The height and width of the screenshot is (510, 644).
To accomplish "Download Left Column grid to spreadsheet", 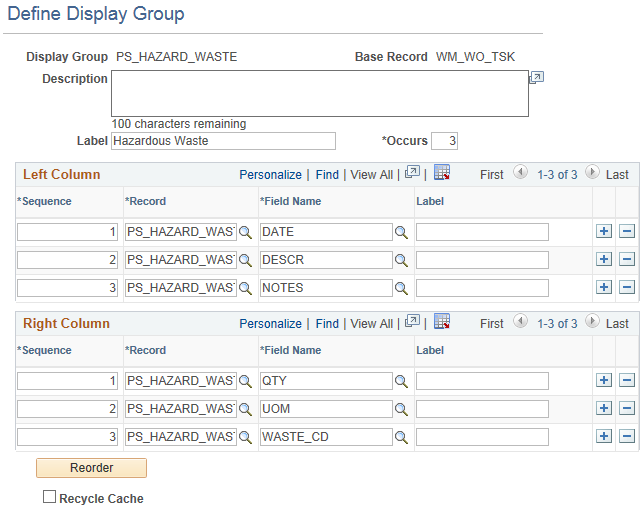I will coord(442,172).
